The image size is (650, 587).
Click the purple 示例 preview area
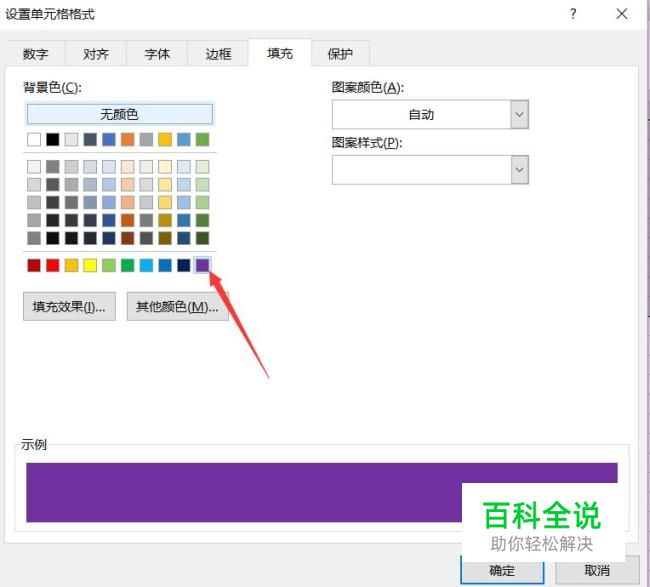[322, 492]
